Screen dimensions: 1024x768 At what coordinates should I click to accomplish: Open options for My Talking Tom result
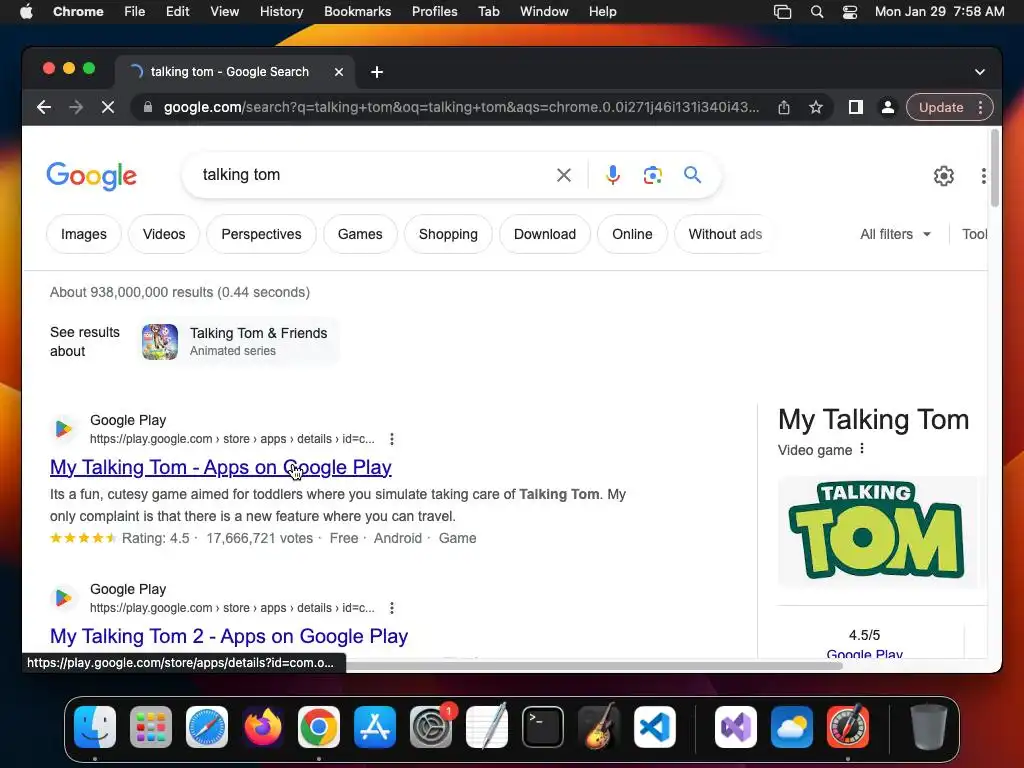pyautogui.click(x=392, y=439)
